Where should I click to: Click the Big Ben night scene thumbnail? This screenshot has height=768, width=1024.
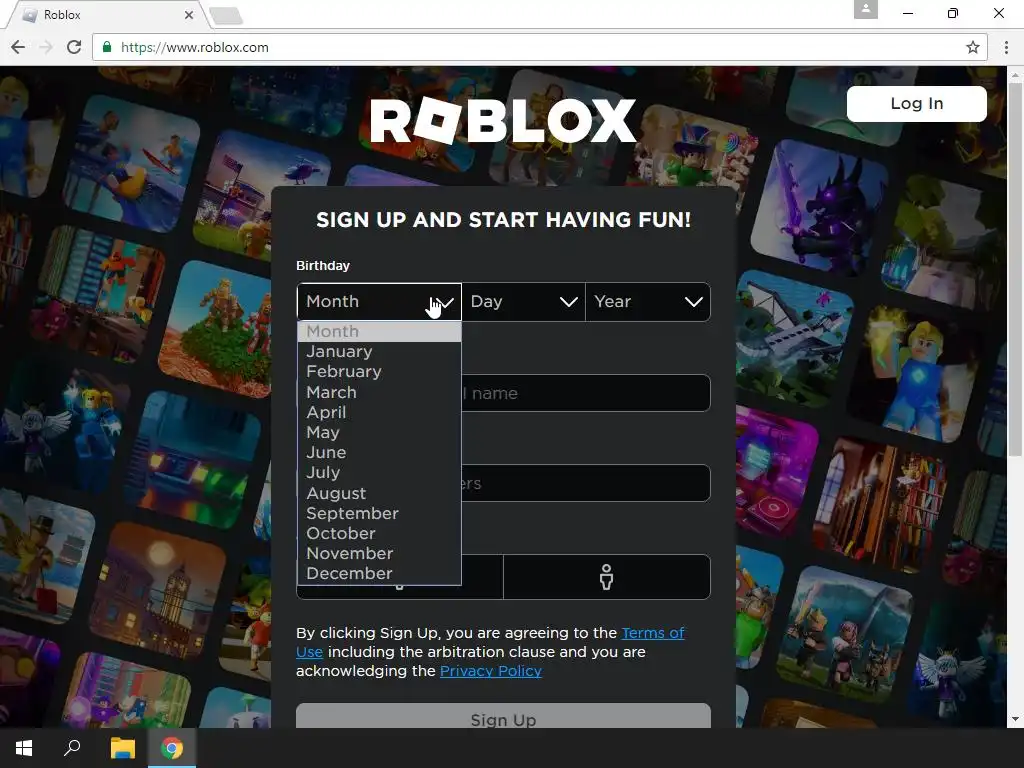(157, 589)
